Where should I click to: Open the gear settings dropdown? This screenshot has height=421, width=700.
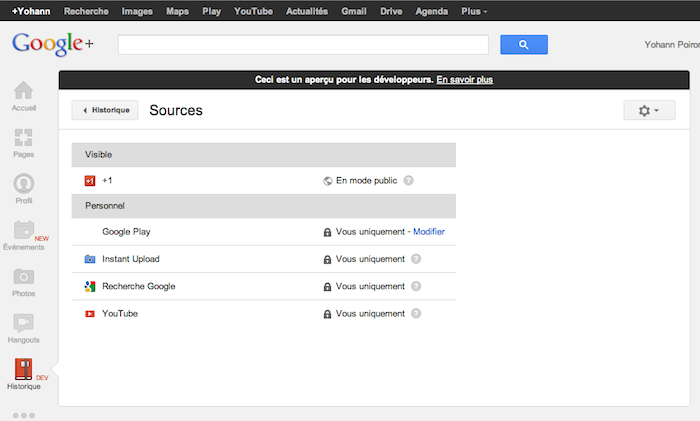648,110
